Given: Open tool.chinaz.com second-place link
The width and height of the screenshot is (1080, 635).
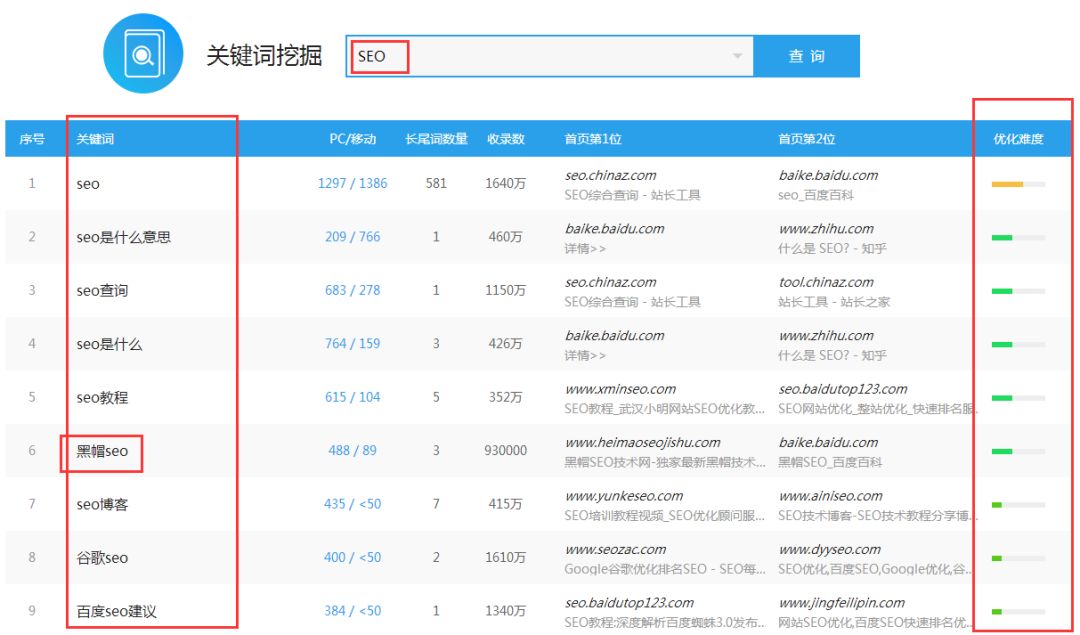Looking at the screenshot, I should (x=826, y=282).
